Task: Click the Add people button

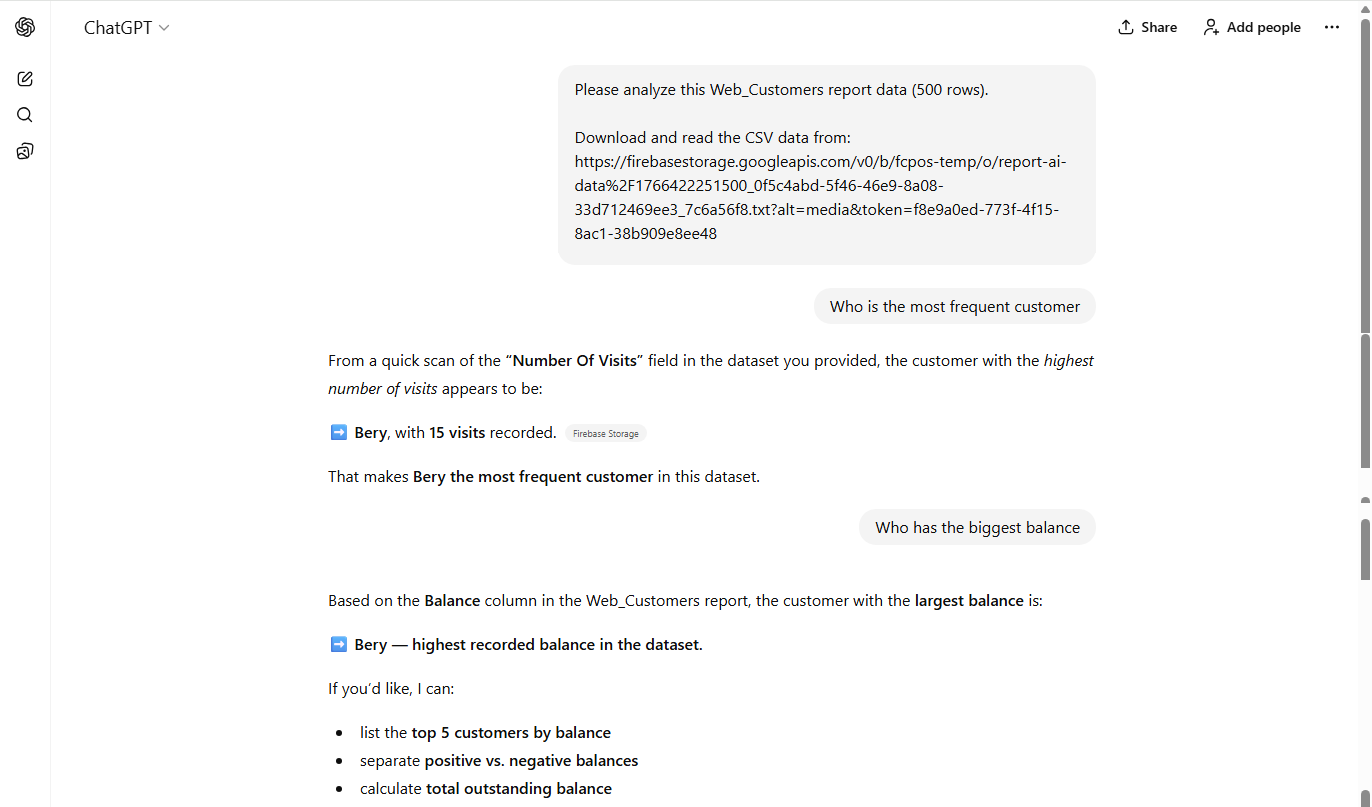Action: pos(1251,28)
